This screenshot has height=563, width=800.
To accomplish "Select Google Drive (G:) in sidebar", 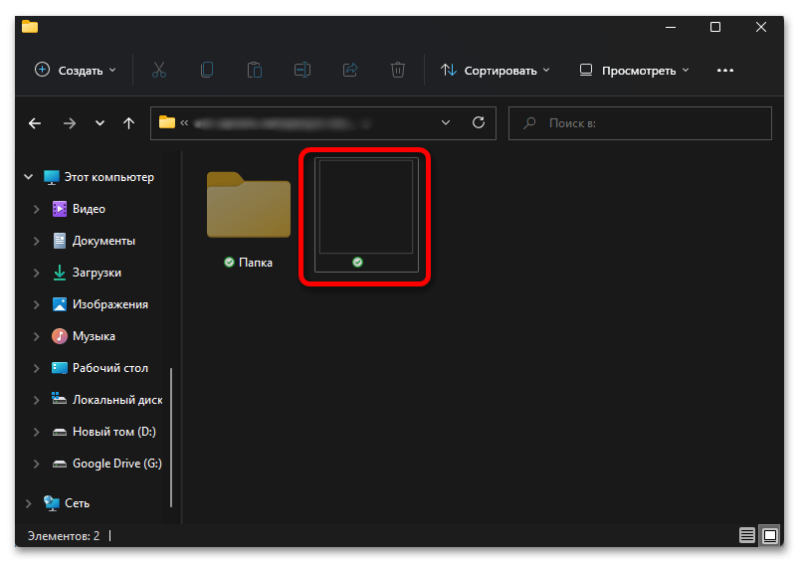I will [116, 464].
